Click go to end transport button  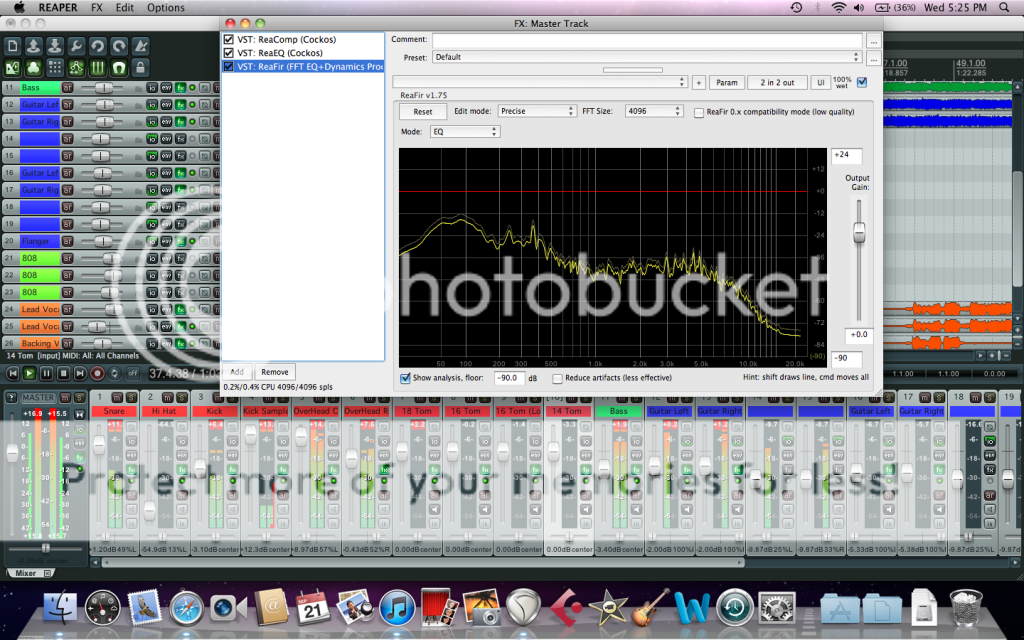click(x=80, y=373)
